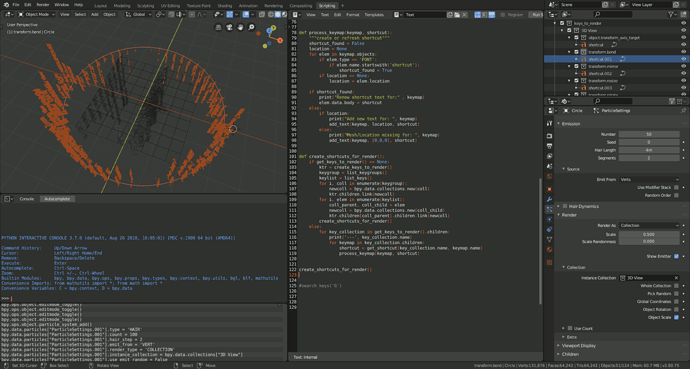Click the Hair Length field
The width and height of the screenshot is (690, 369).
(x=649, y=150)
